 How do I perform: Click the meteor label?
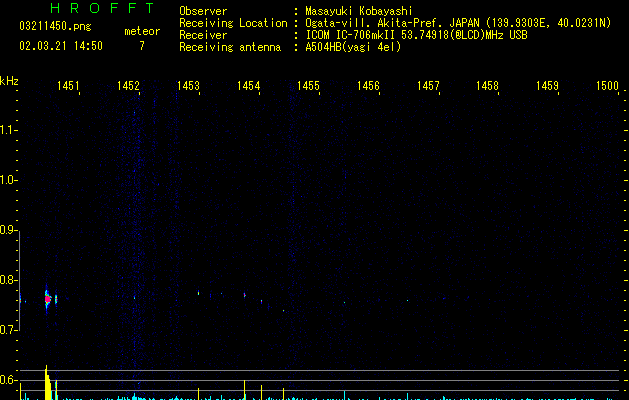(x=142, y=31)
